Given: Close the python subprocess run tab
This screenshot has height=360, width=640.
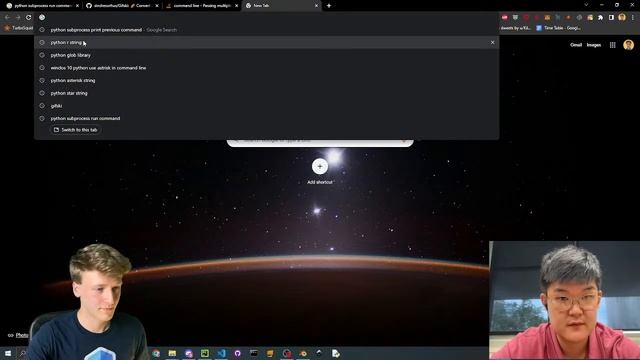Looking at the screenshot, I should point(77,6).
